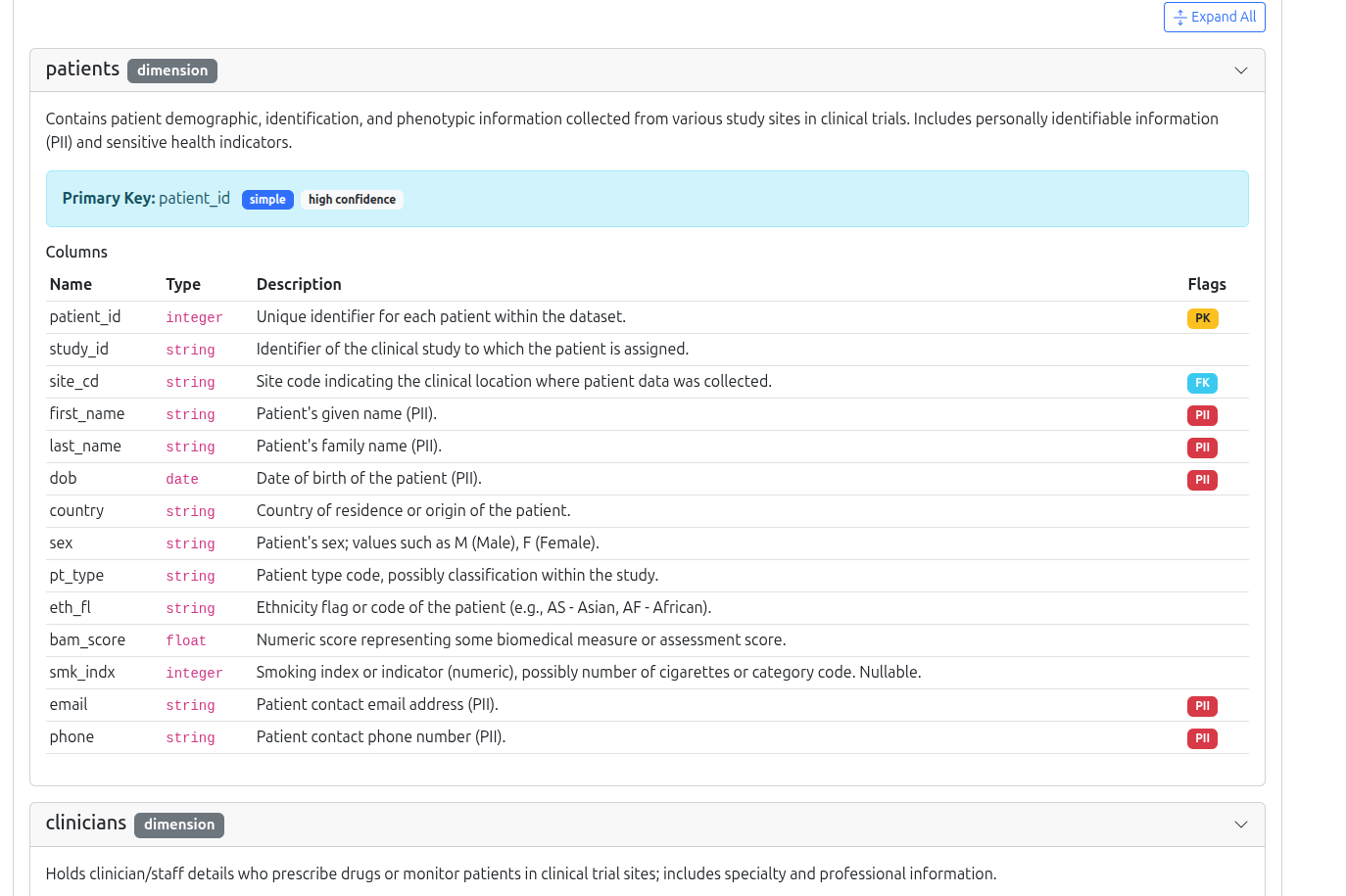The image size is (1346, 896).
Task: Click the expand-all arrows icon in Expand All button
Action: pos(1181,17)
